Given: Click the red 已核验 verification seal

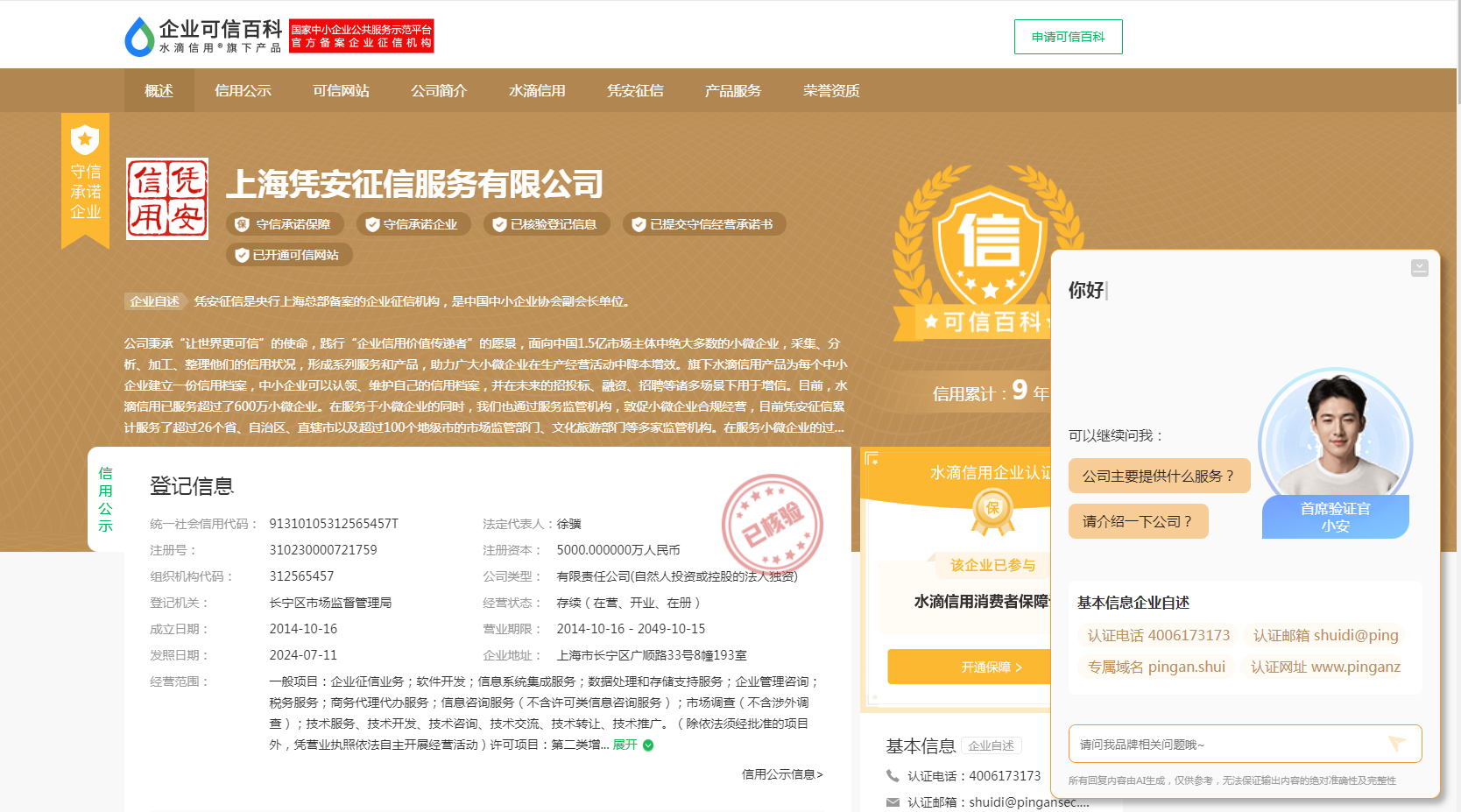Looking at the screenshot, I should click(x=773, y=519).
